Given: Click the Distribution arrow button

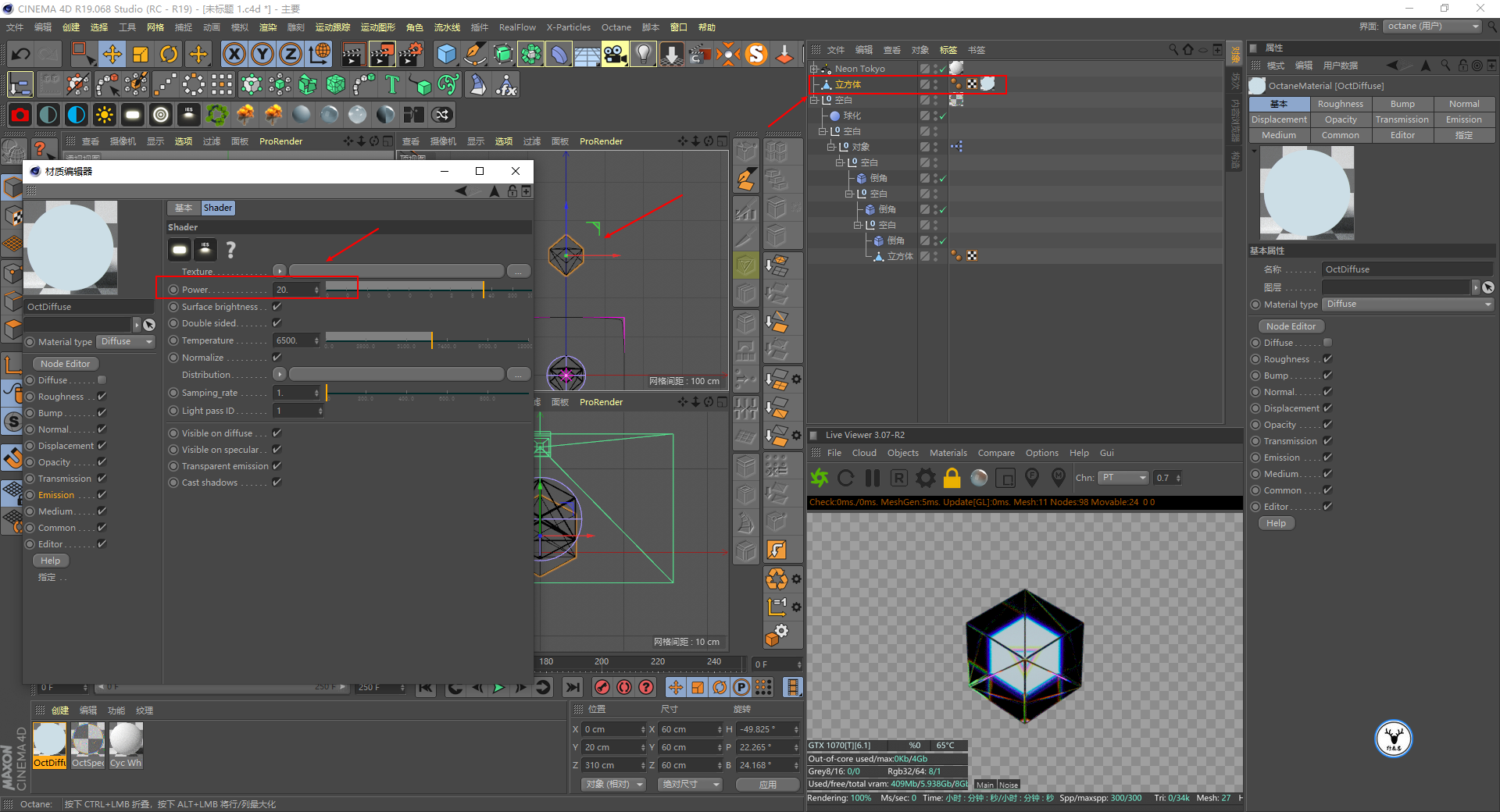Looking at the screenshot, I should [280, 375].
